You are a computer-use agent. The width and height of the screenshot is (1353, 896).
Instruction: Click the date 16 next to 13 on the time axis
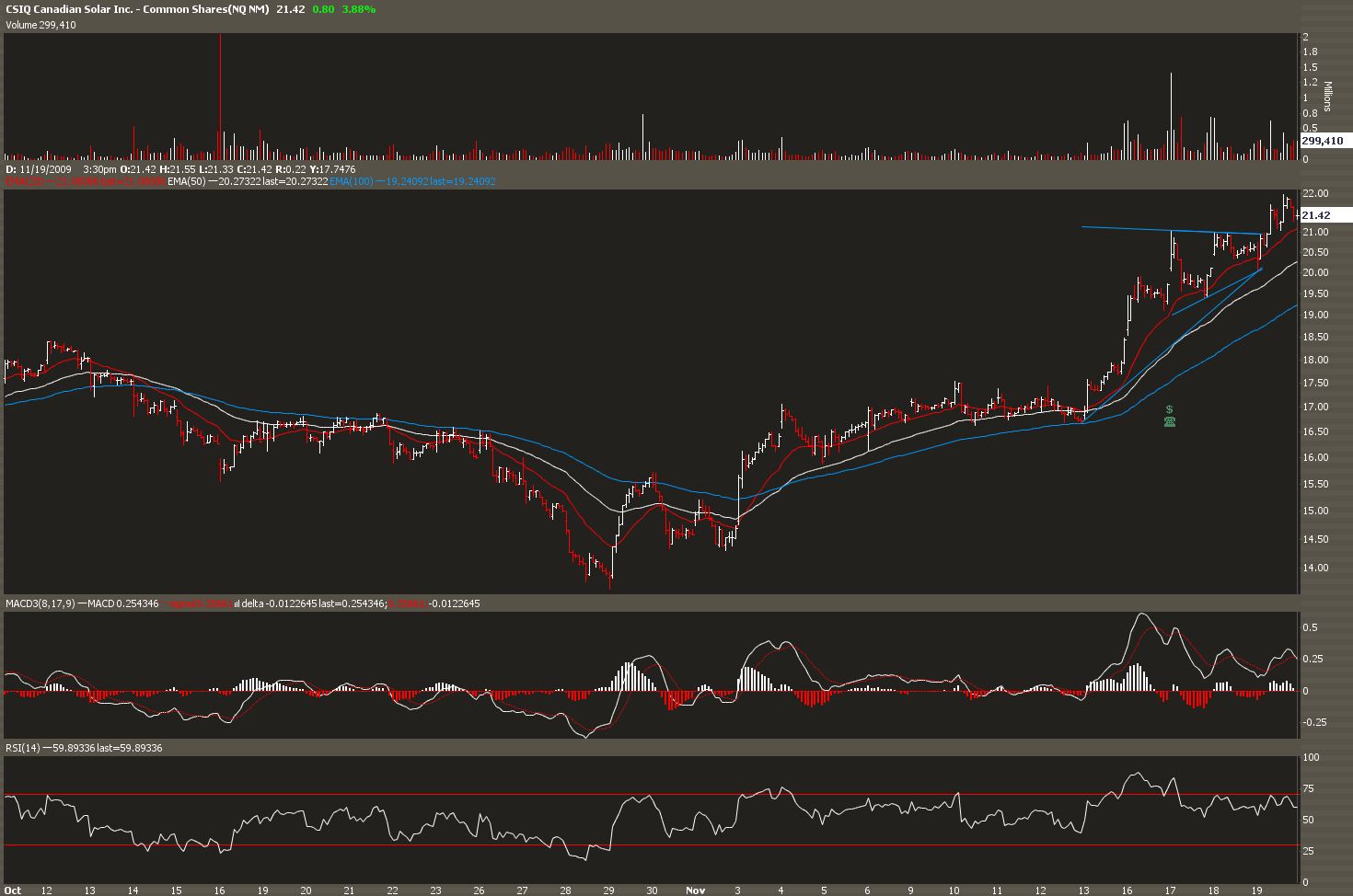tap(1127, 890)
